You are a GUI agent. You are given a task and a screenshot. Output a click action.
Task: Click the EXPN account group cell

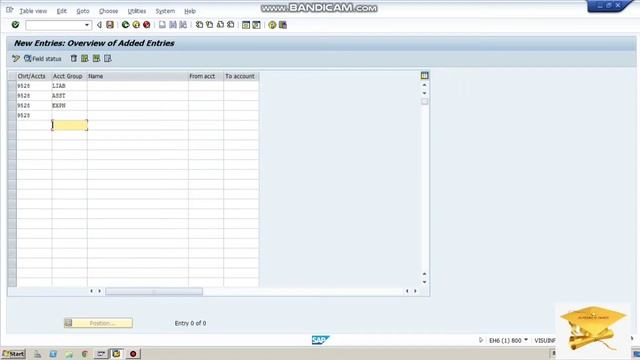(x=69, y=106)
